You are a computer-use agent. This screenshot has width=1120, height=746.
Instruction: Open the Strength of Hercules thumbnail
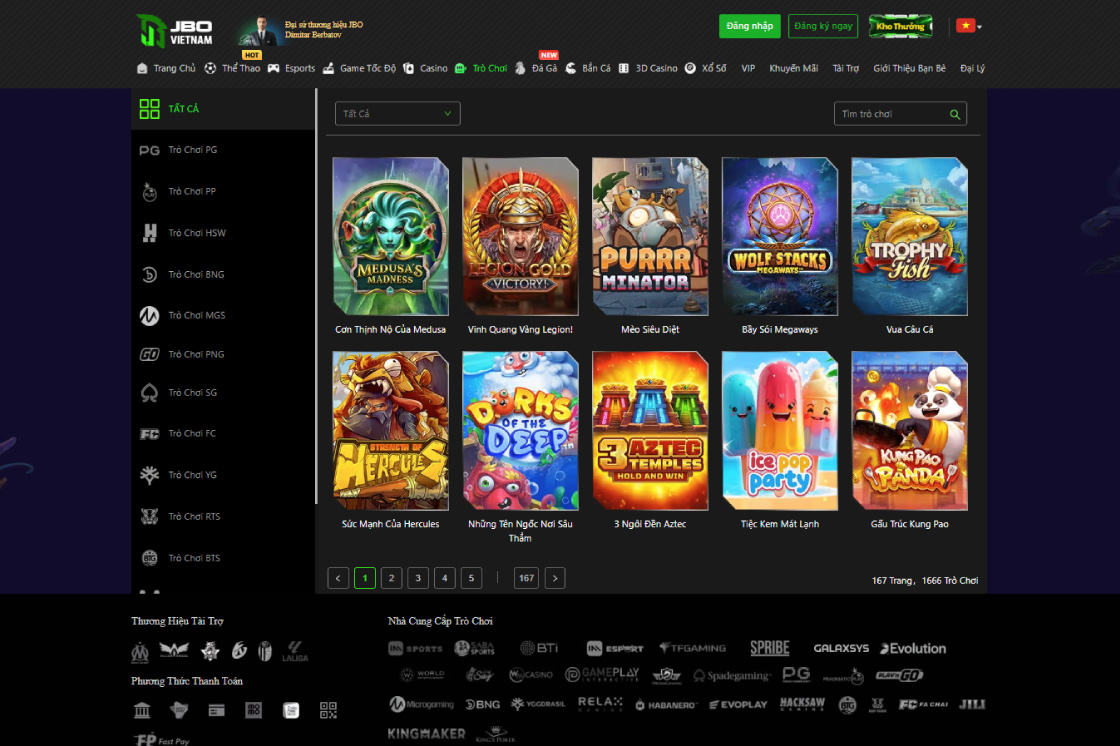pos(391,431)
